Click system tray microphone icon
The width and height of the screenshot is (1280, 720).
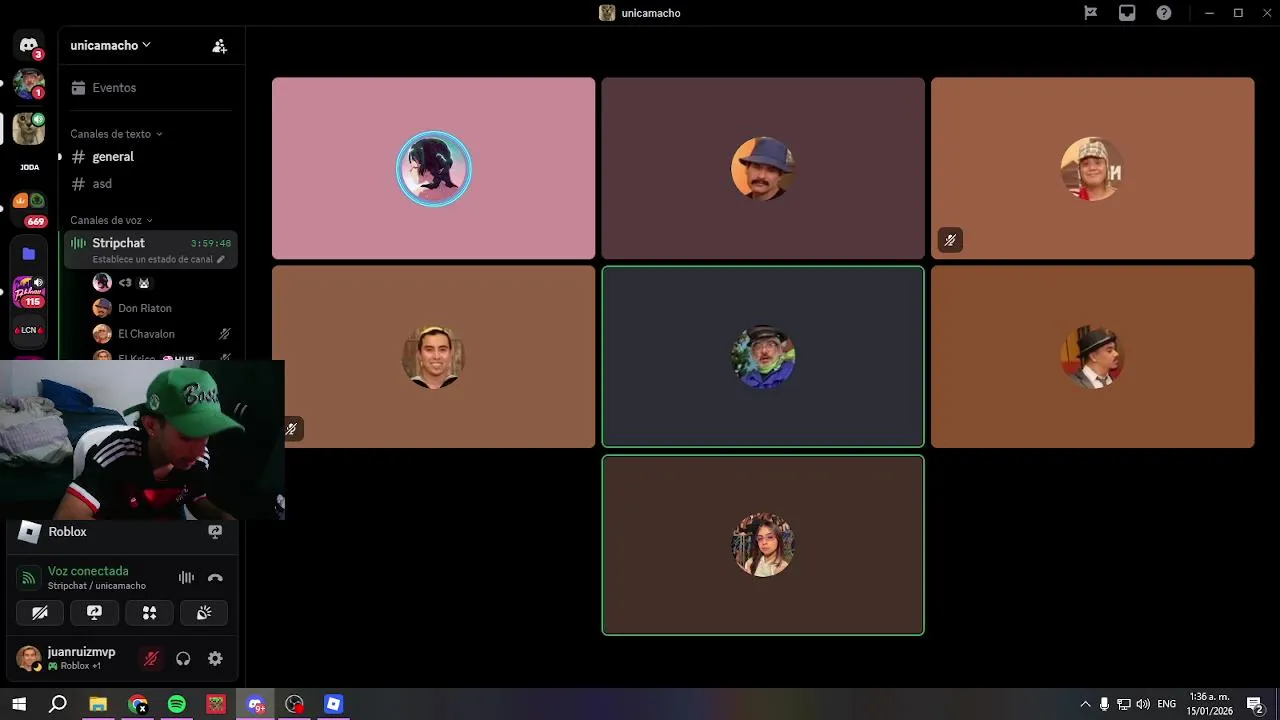1104,704
